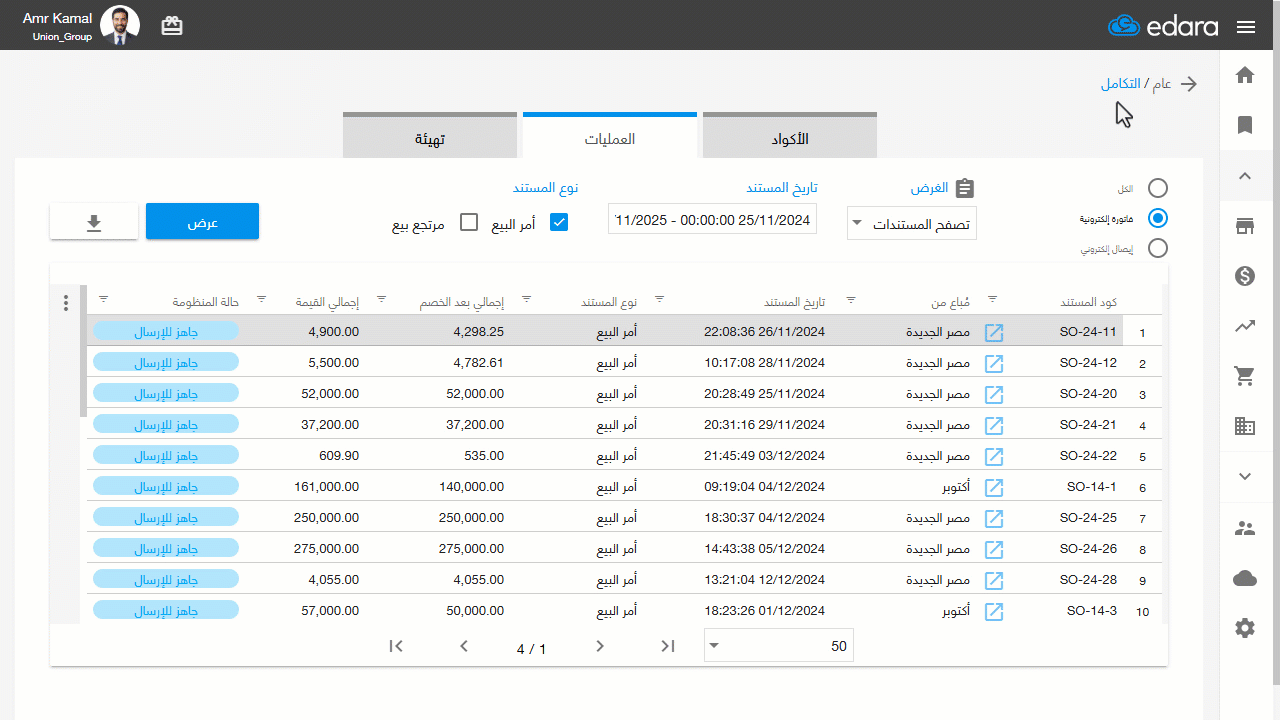Image resolution: width=1280 pixels, height=720 pixels.
Task: Expand the sidebar section with down chevron
Action: click(1245, 477)
